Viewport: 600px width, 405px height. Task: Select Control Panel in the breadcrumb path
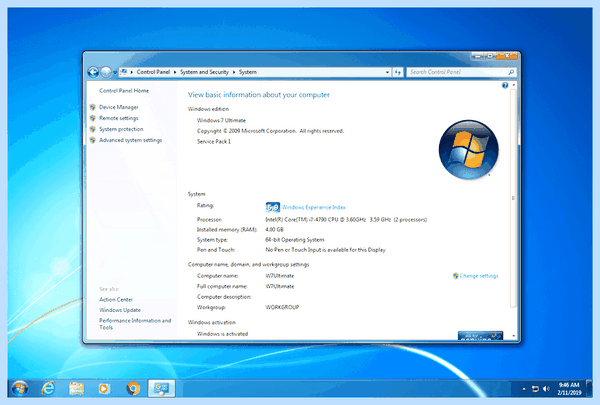click(153, 72)
